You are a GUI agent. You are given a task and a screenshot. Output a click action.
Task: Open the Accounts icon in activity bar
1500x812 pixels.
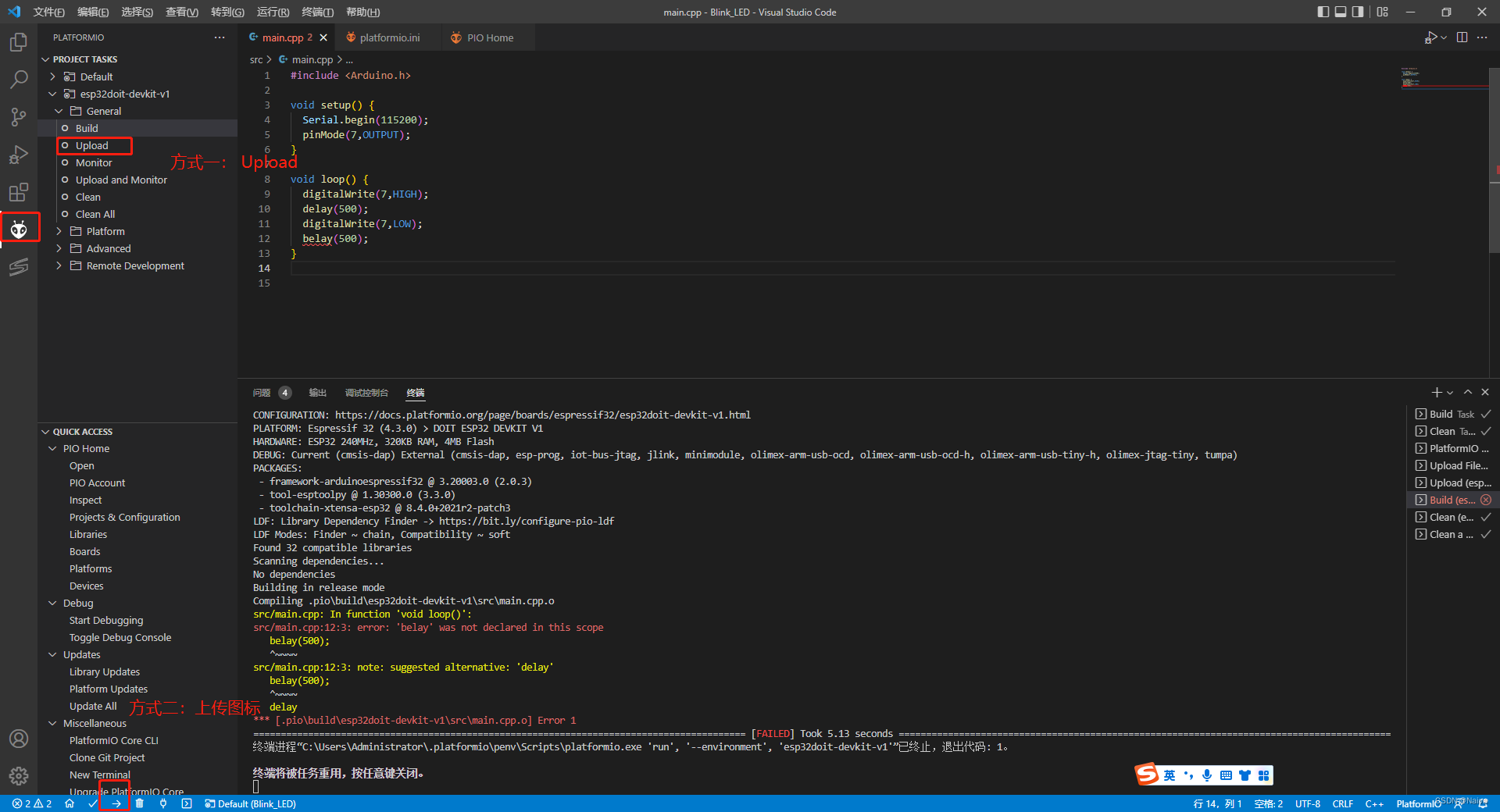pos(19,739)
